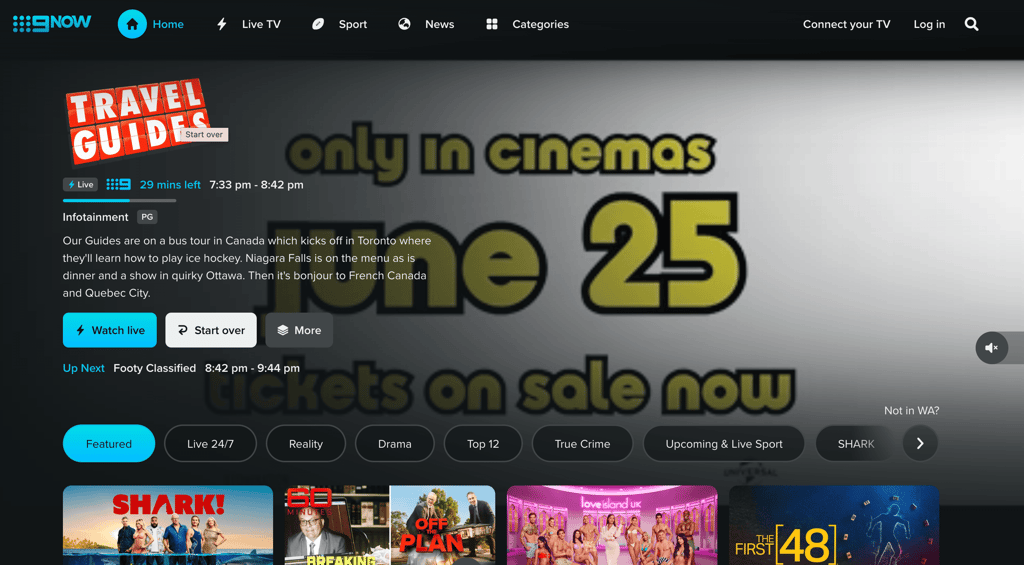Click the 7:33 pm - 8:42 pm time

pos(256,185)
